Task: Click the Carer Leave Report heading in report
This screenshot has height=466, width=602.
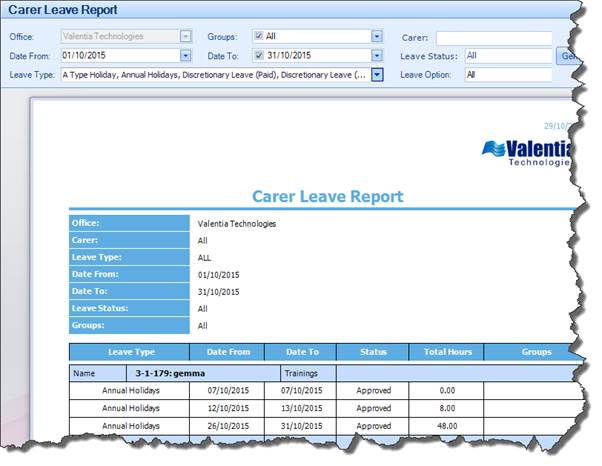Action: (327, 197)
